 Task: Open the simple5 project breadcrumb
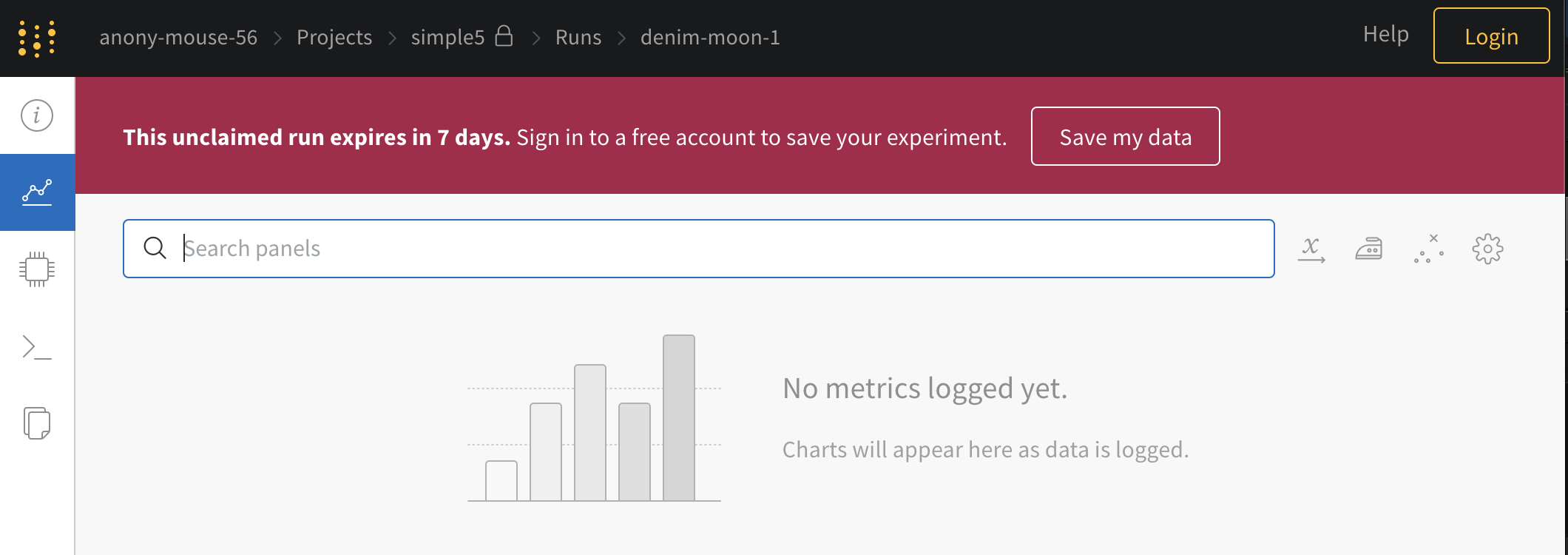(447, 38)
